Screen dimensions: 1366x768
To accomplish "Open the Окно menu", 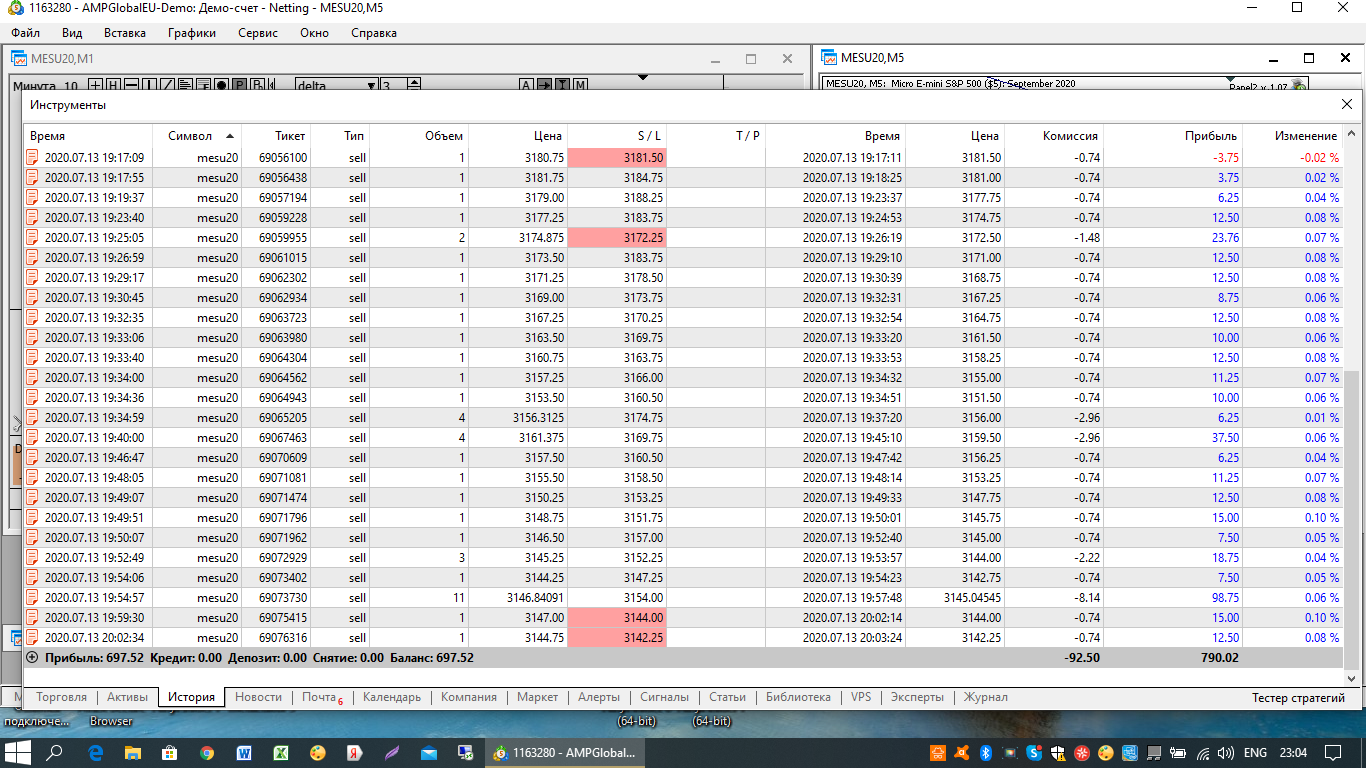I will coord(314,33).
